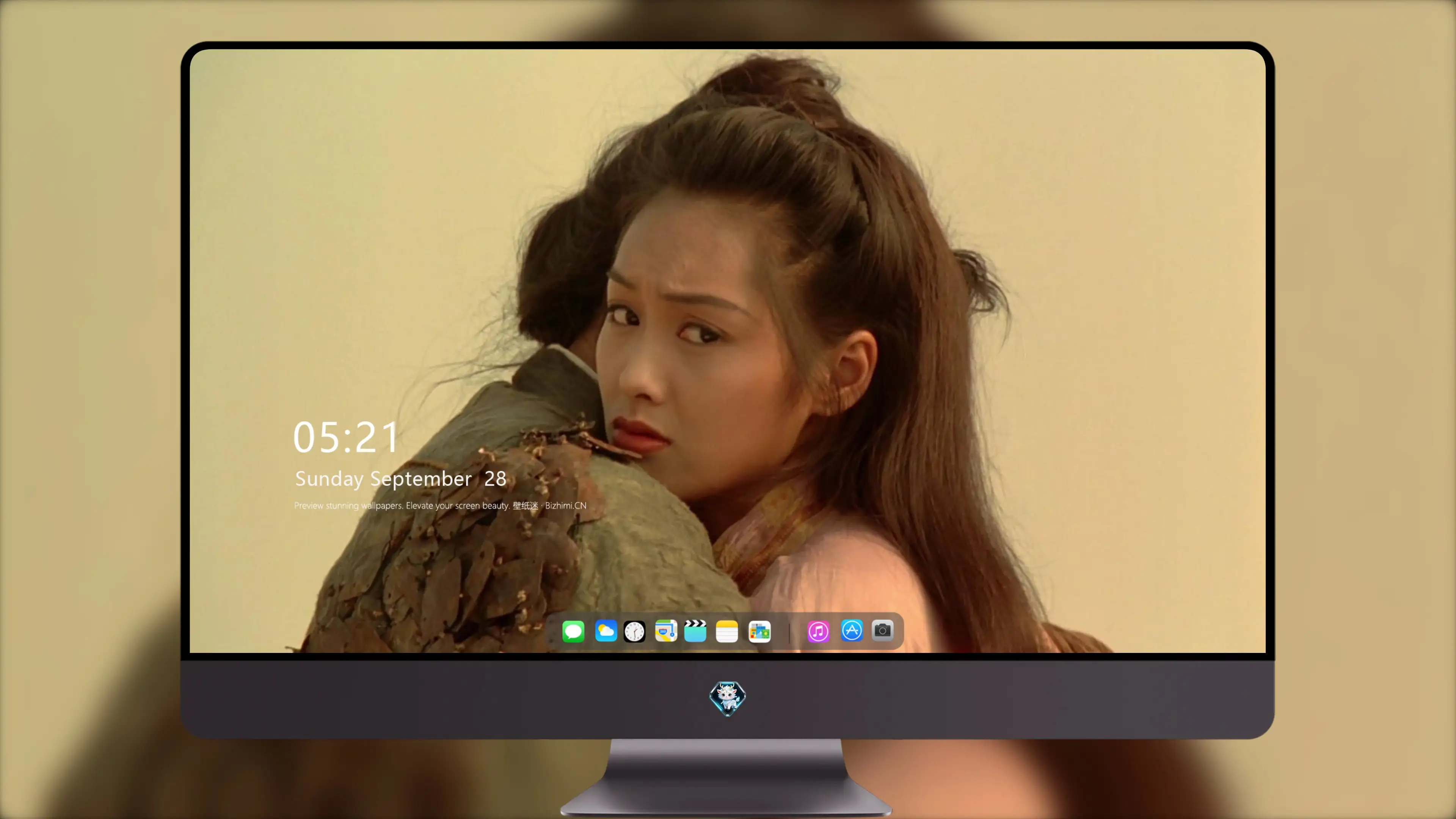Click the 'Preview stunning wallpapers' tagline
Viewport: 1456px width, 819px height.
tap(440, 505)
